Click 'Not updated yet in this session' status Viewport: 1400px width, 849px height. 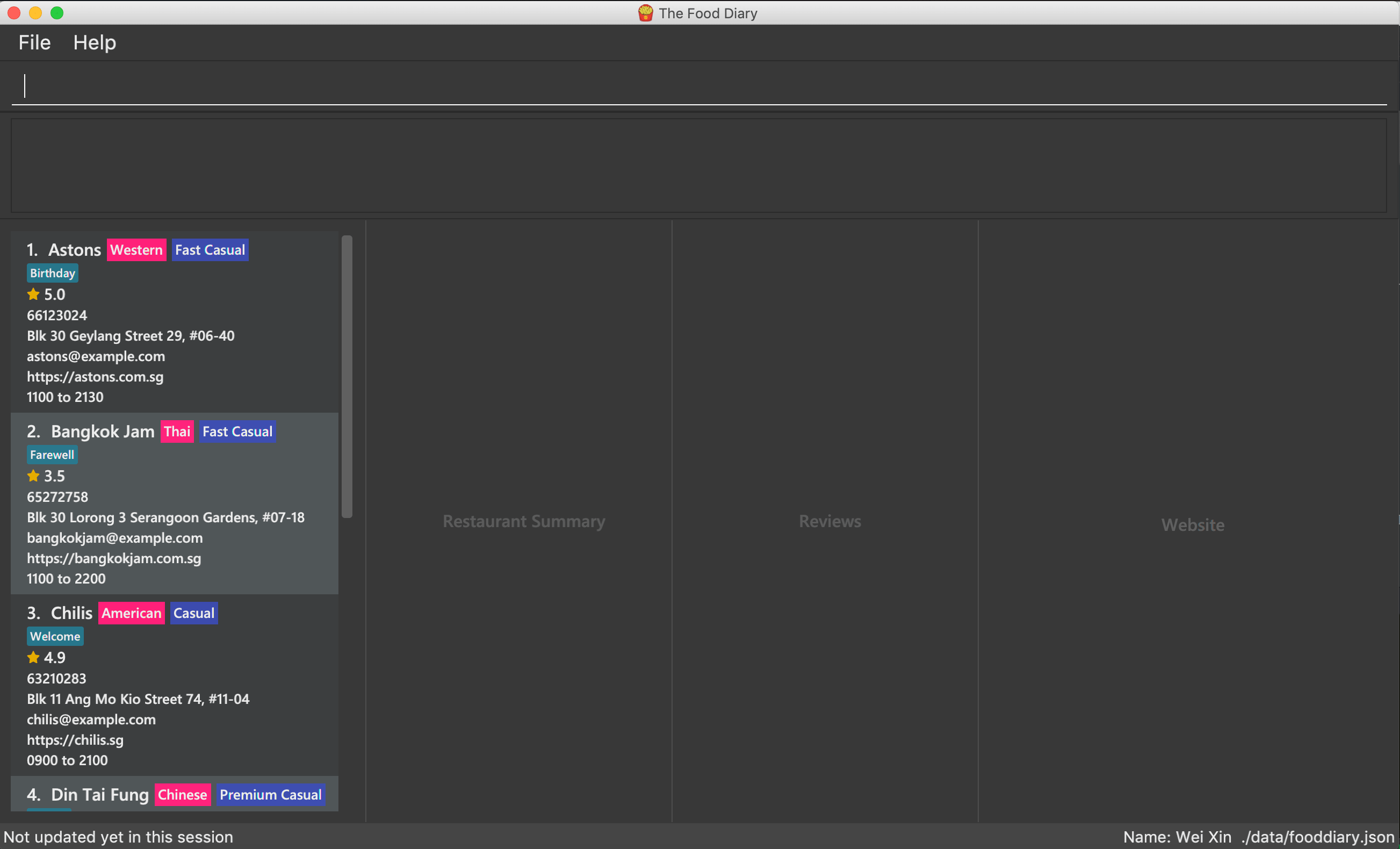pyautogui.click(x=118, y=837)
